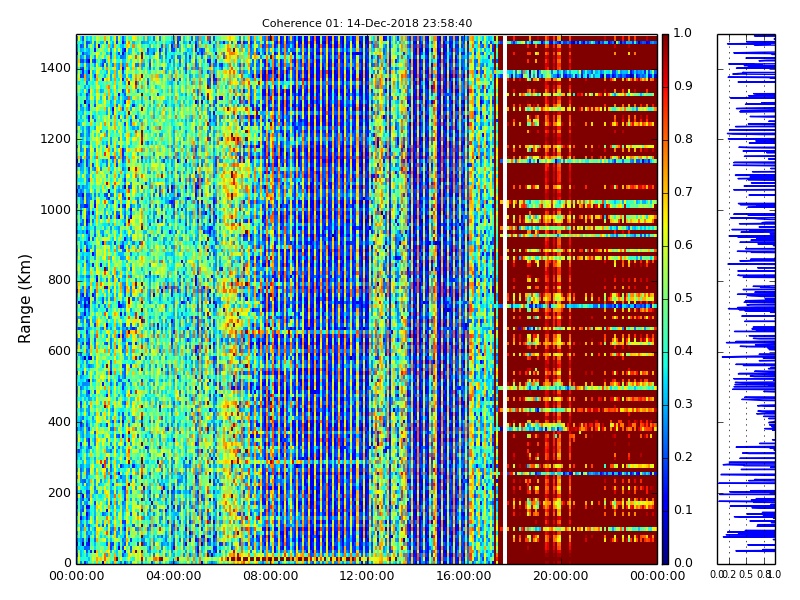
Task: Click the blue coherence profile line plot
Action: click(x=746, y=299)
